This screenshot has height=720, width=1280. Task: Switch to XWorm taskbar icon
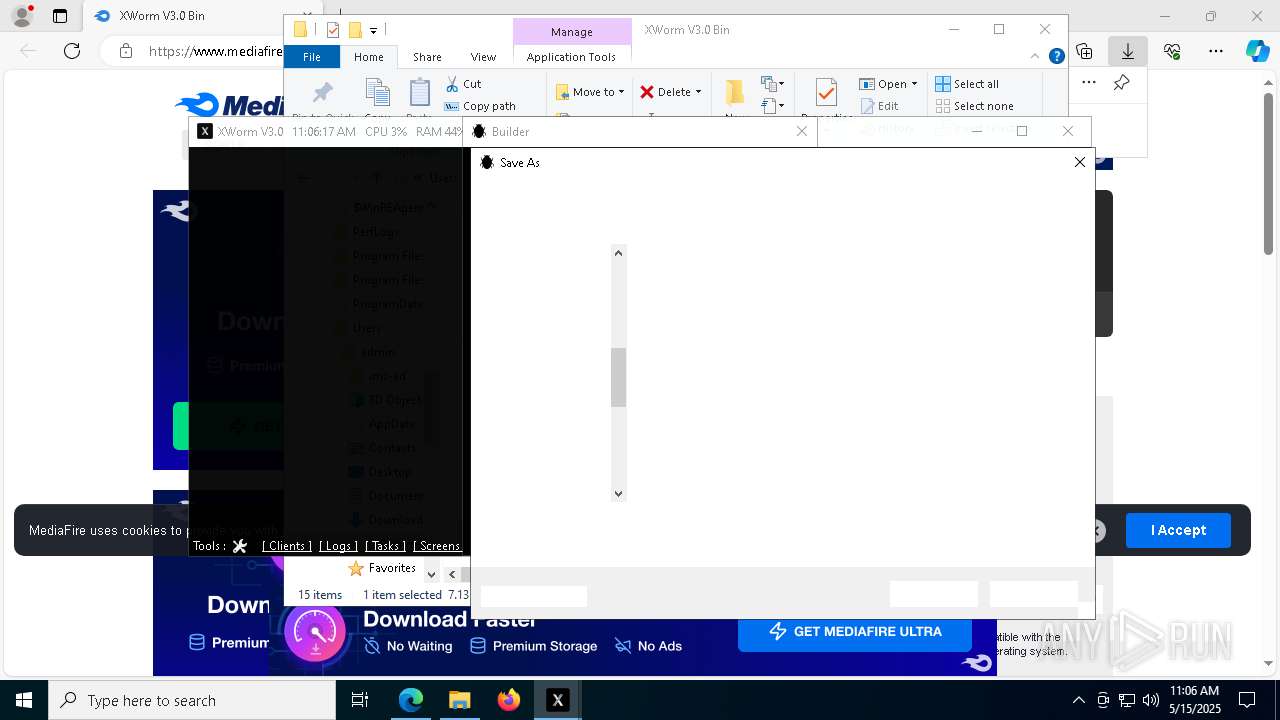pos(558,700)
